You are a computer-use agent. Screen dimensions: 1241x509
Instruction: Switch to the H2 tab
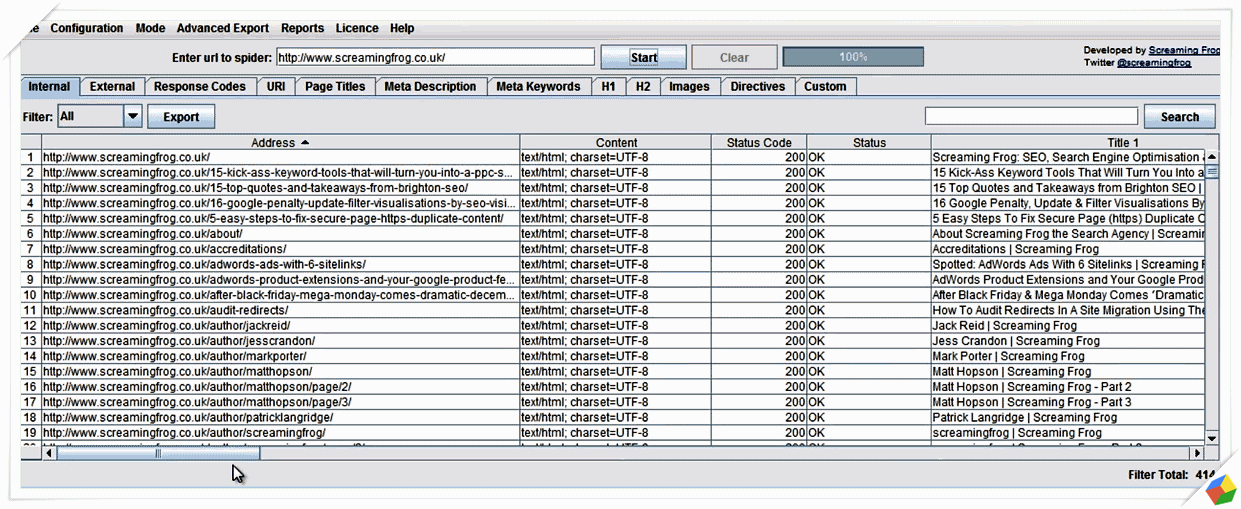[x=642, y=87]
